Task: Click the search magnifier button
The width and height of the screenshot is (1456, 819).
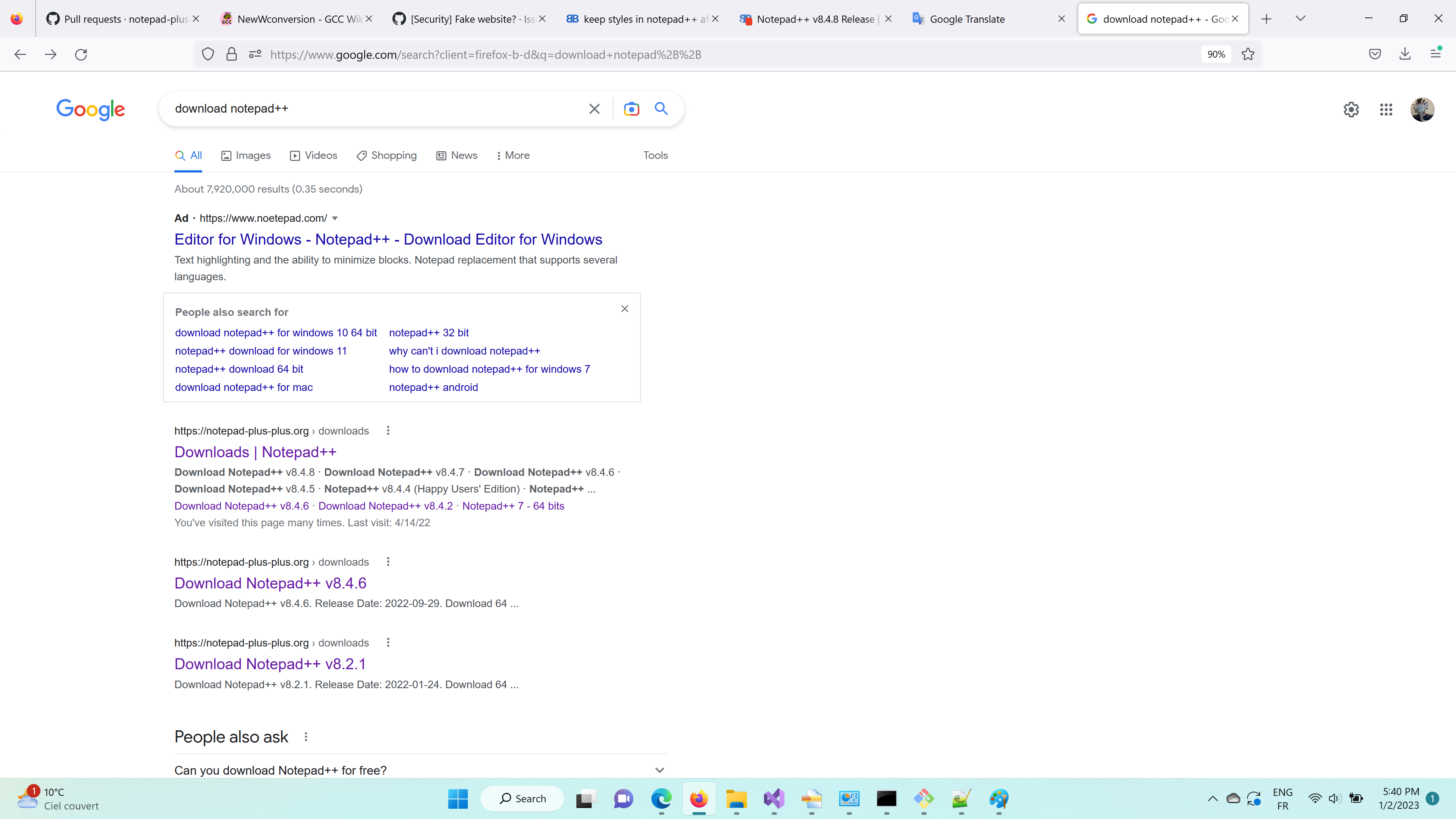Action: click(x=661, y=108)
